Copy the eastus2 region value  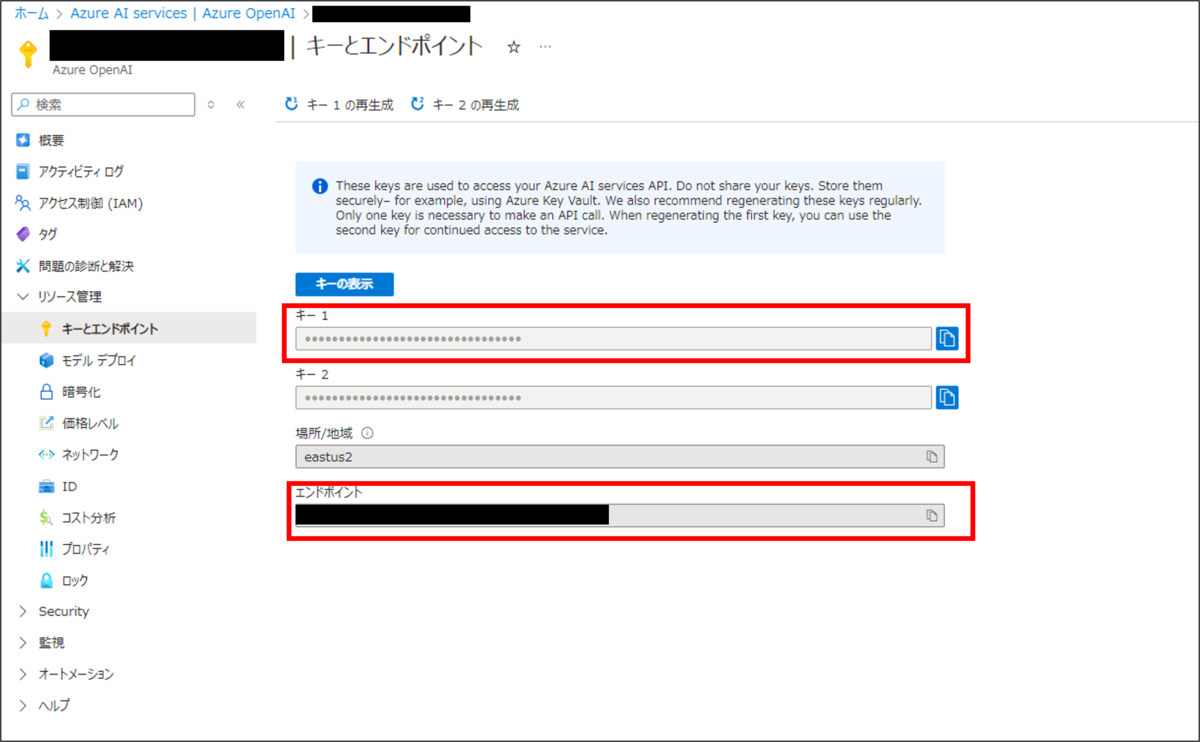coord(932,456)
